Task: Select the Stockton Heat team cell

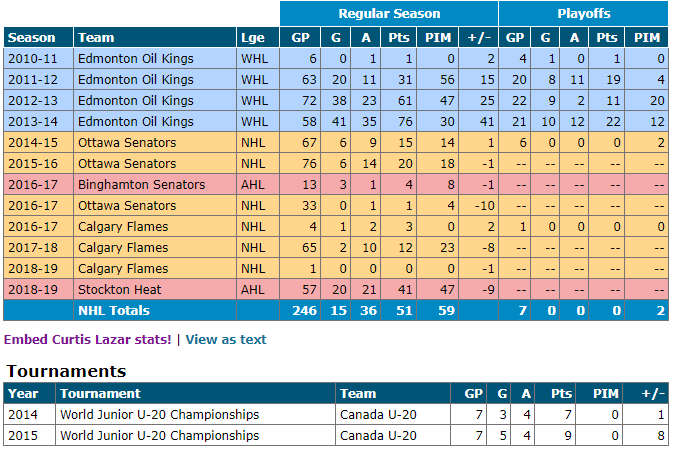Action: 155,290
